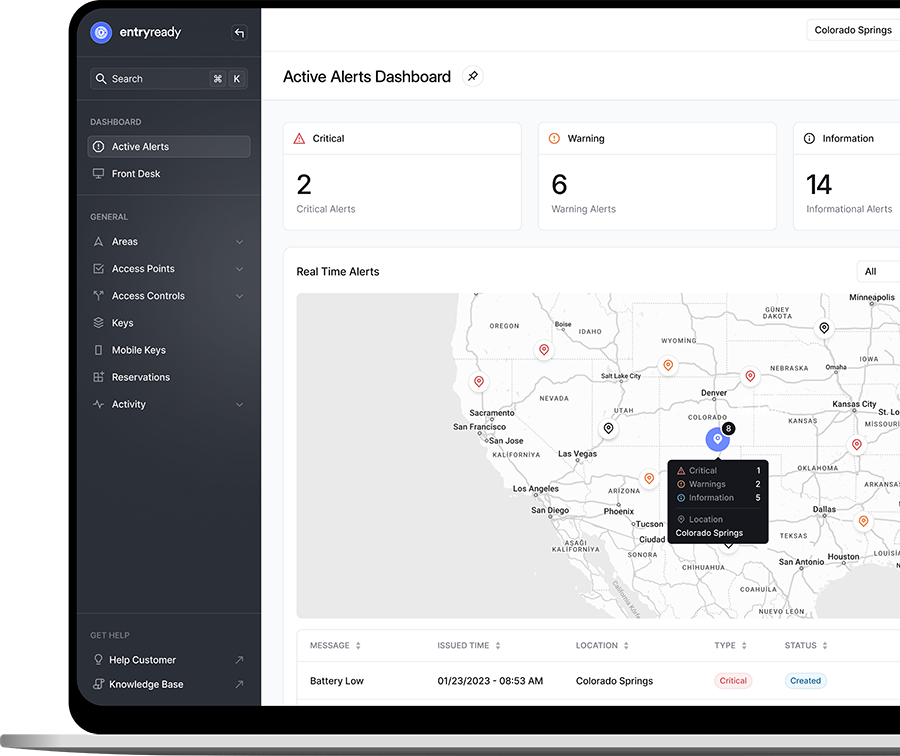Open external link arrow for Help Customer

click(x=239, y=660)
